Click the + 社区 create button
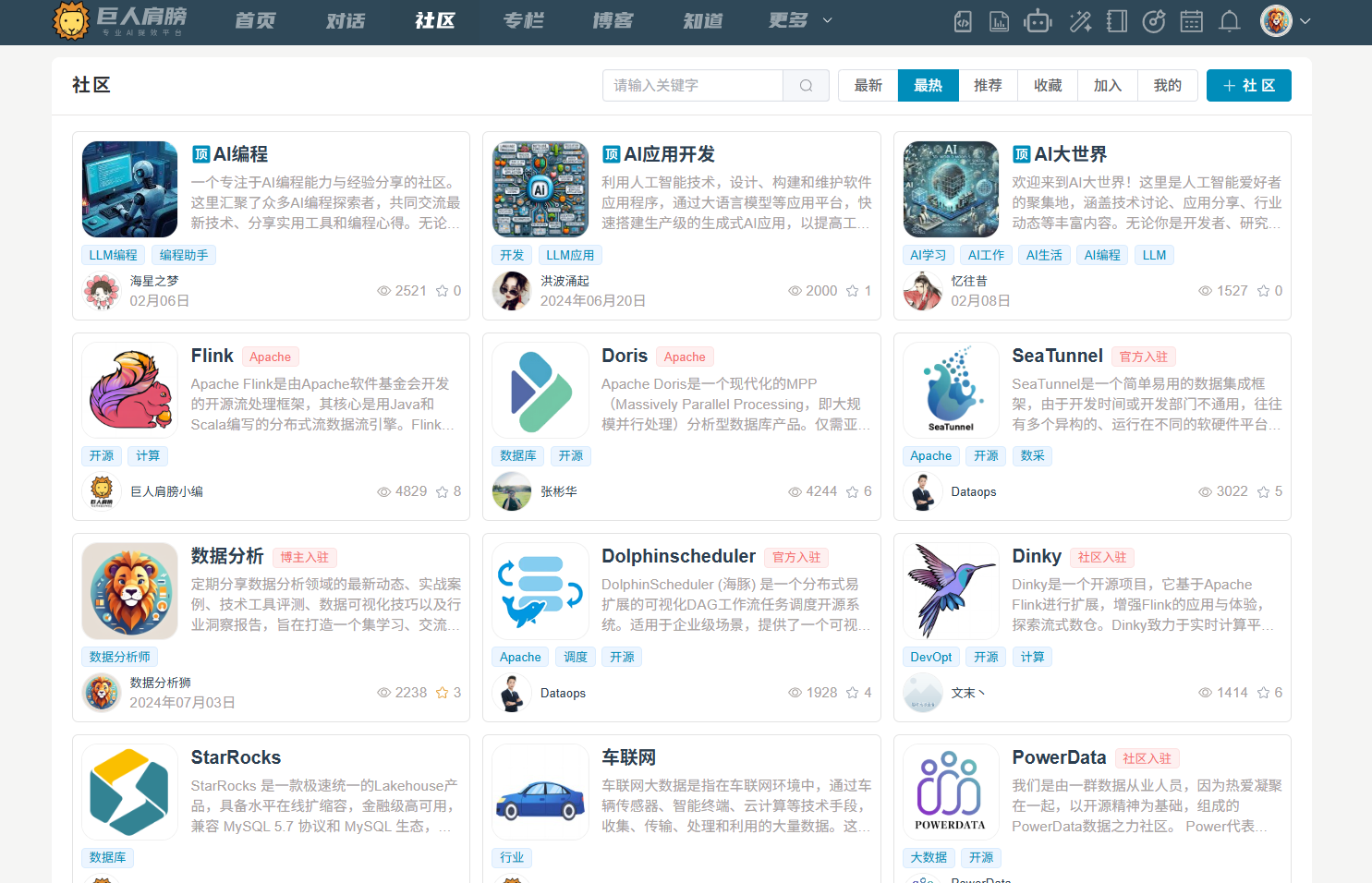Screen dimensions: 1372x883 click(x=1249, y=86)
